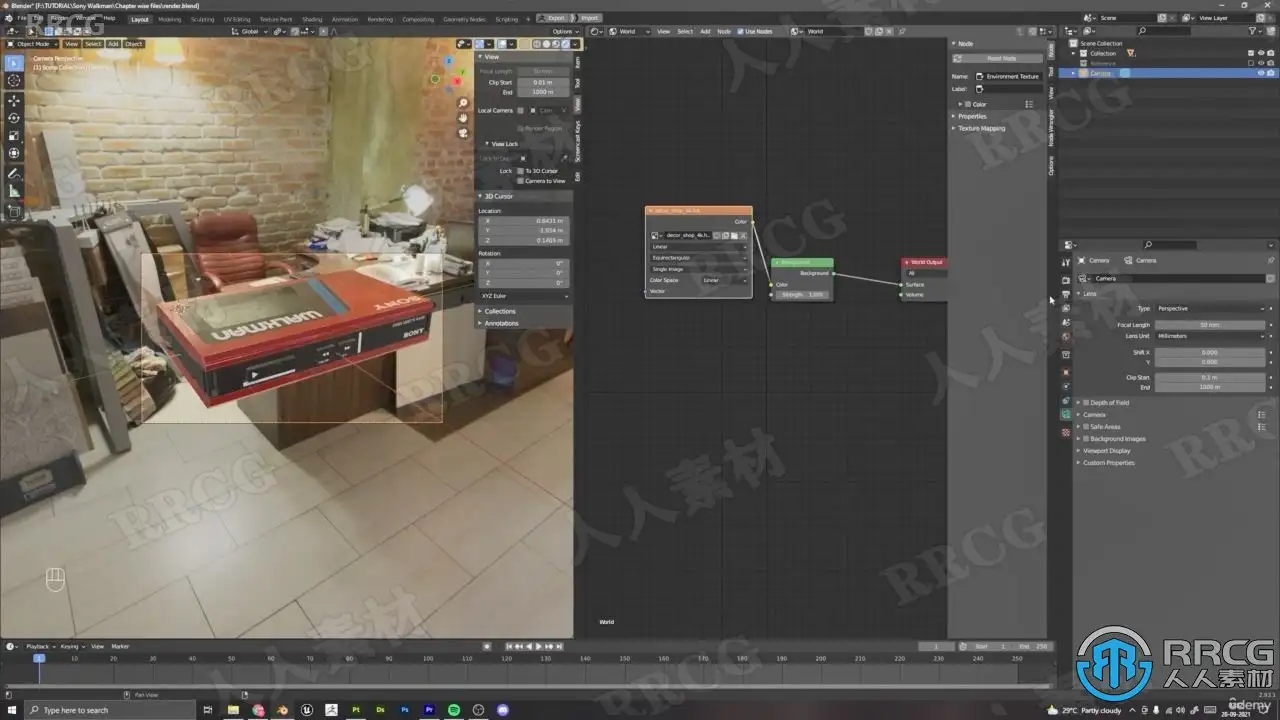Select the Cursor tool in viewport toolbar
The height and width of the screenshot is (720, 1280).
14,80
